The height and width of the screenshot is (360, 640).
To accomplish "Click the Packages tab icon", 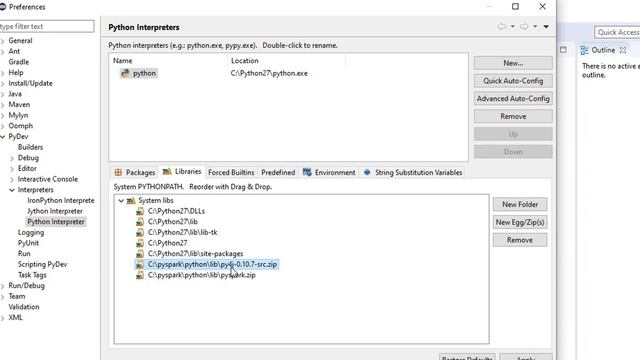I will [x=118, y=172].
